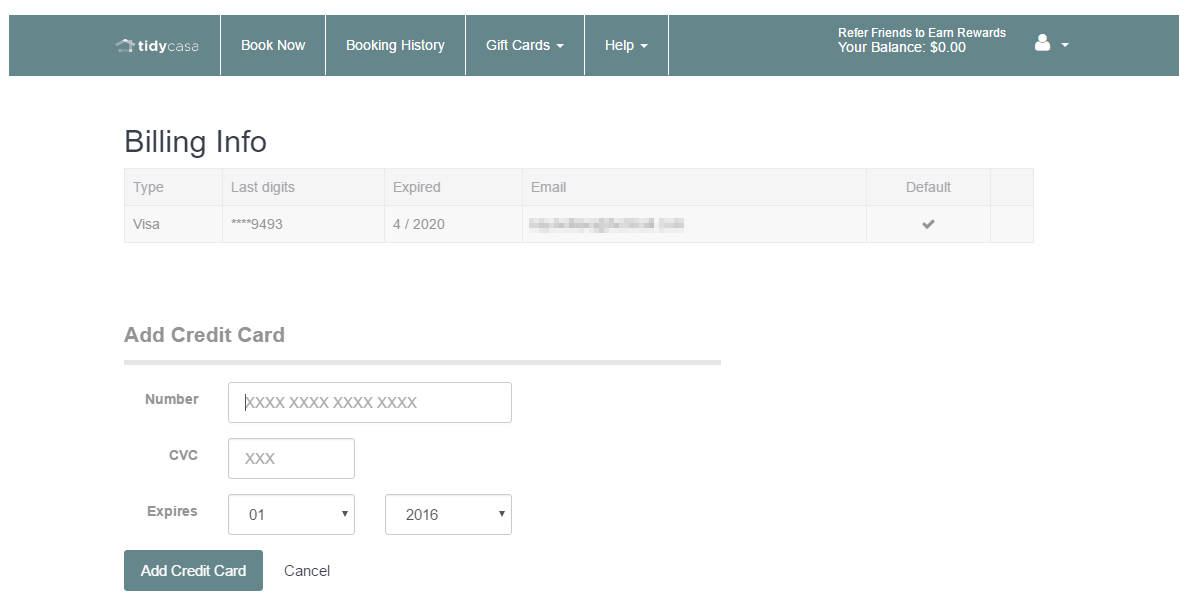Open the expiration year dropdown
1187x612 pixels.
[x=448, y=514]
